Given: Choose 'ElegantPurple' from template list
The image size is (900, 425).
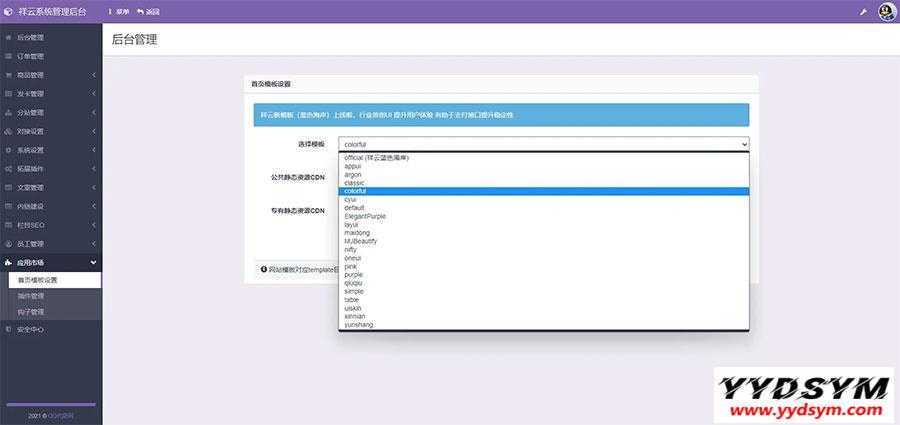Looking at the screenshot, I should (x=365, y=216).
